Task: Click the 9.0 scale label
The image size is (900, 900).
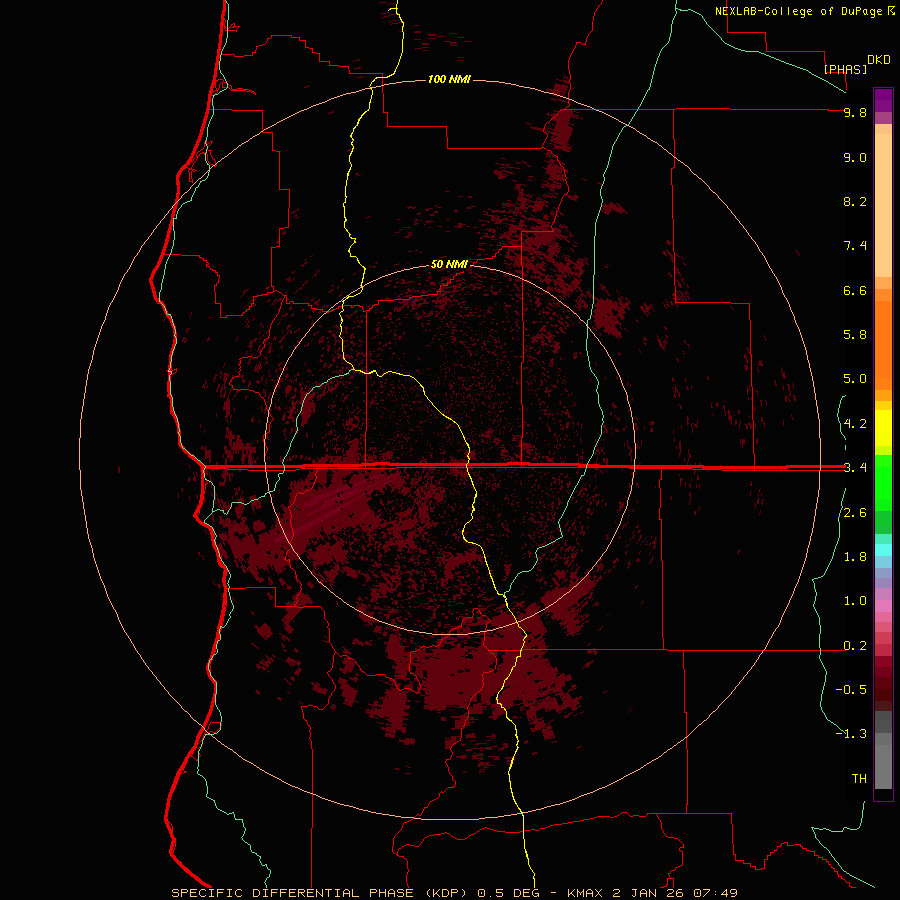Action: coord(855,157)
